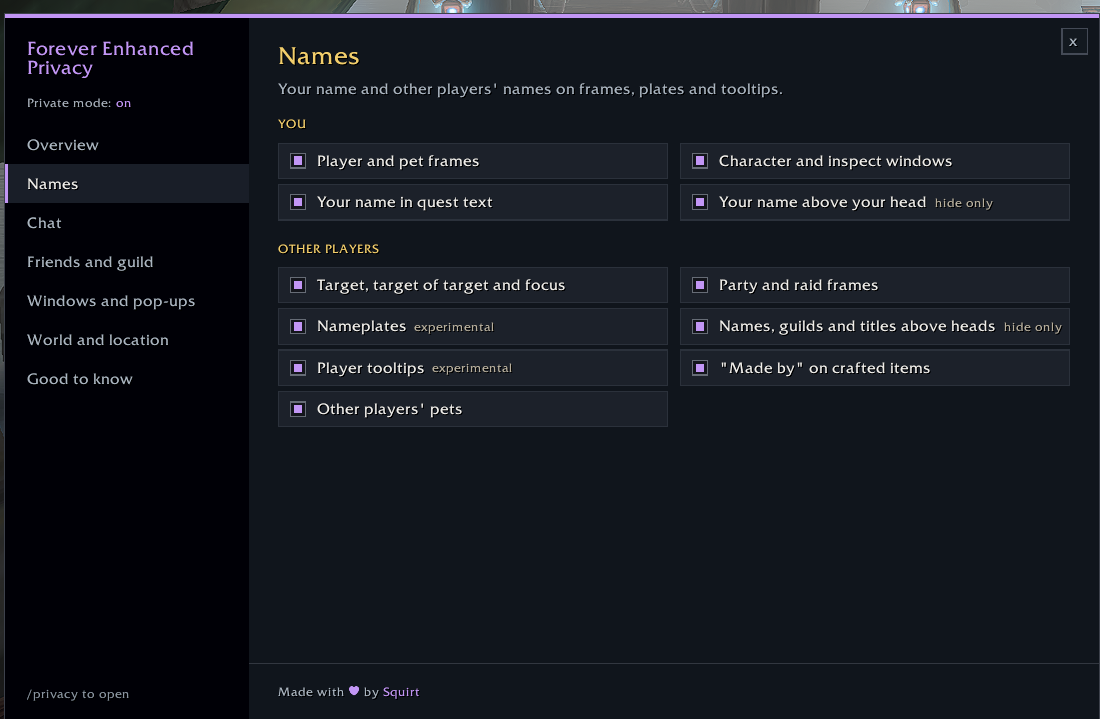Toggle Character and inspect windows checkbox
This screenshot has width=1100, height=719.
tap(700, 161)
